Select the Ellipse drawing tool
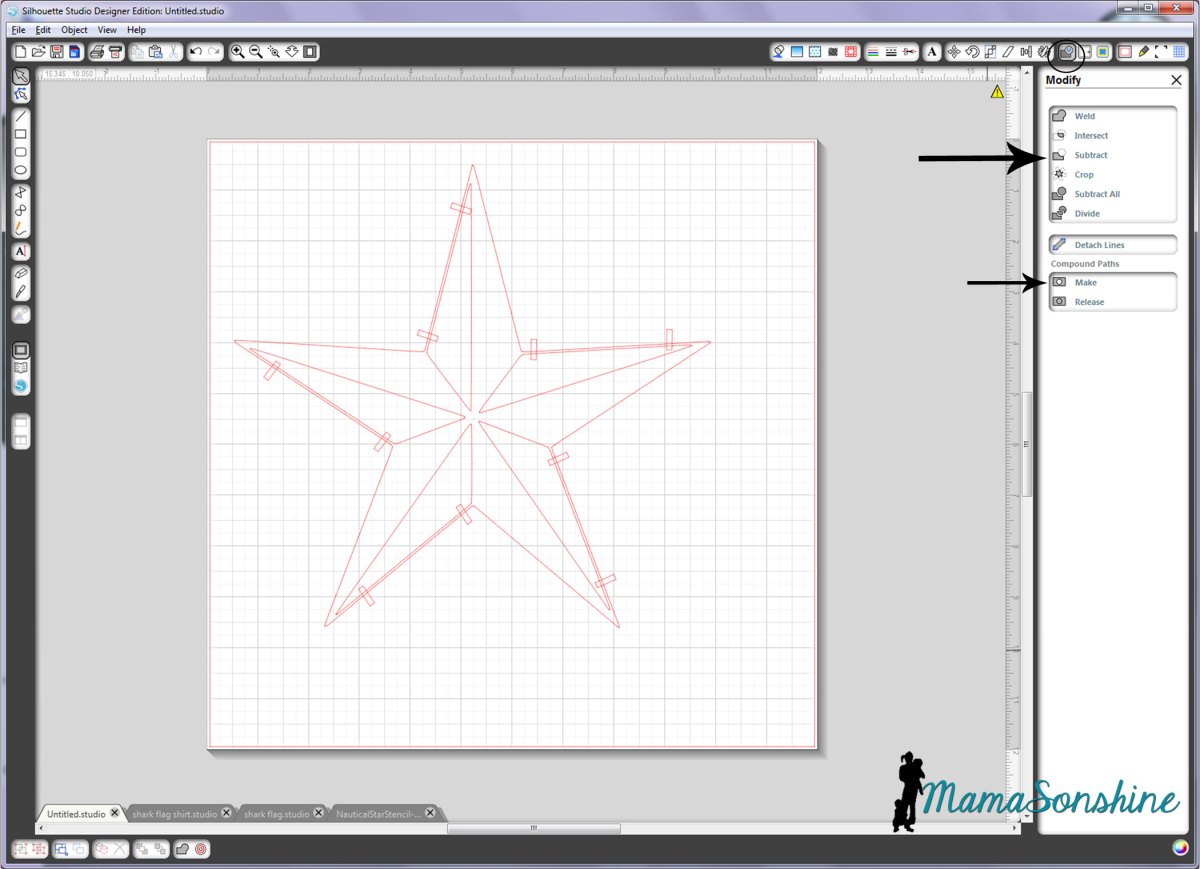 20,171
